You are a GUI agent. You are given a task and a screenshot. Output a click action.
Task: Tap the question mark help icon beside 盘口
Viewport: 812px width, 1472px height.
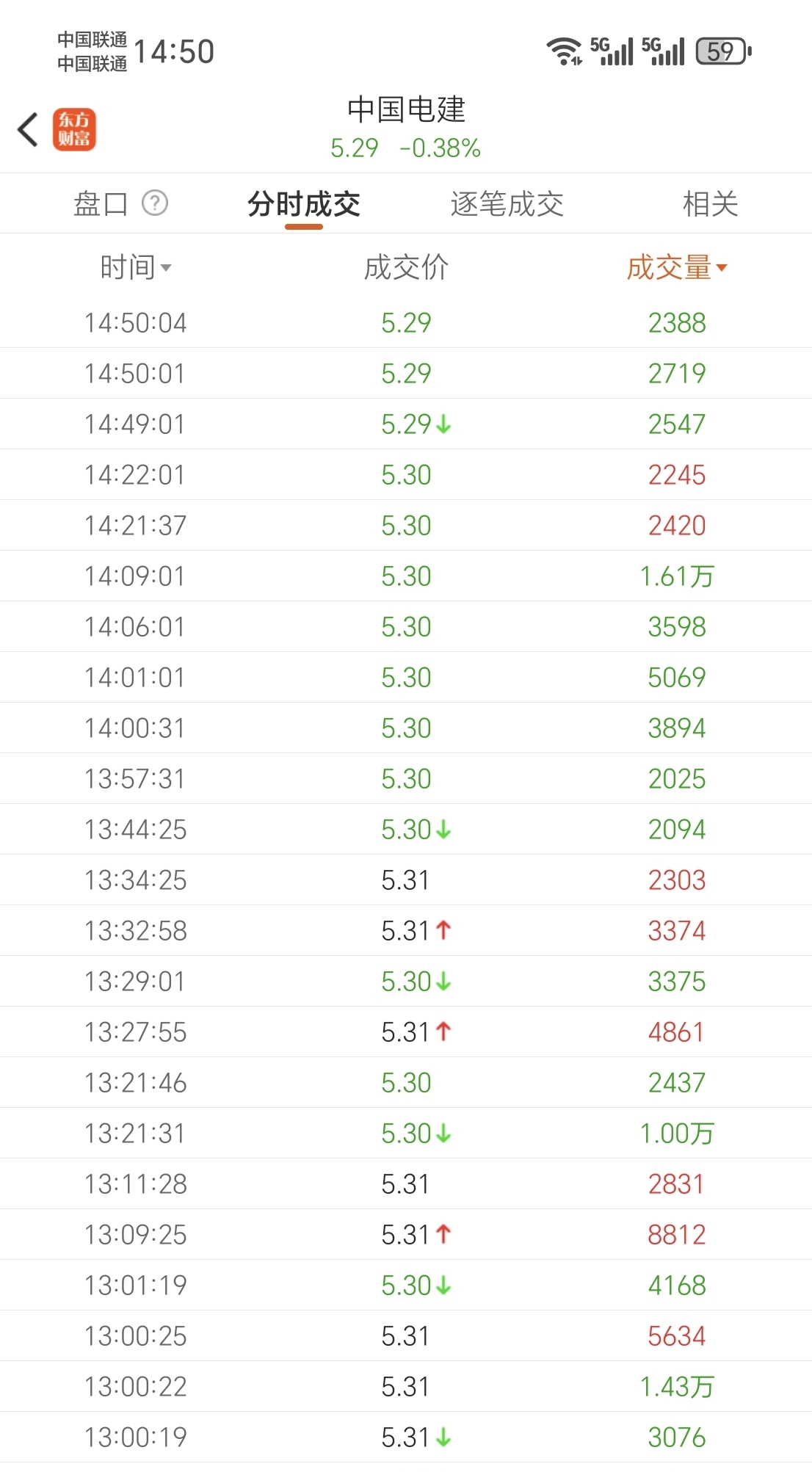pyautogui.click(x=155, y=203)
